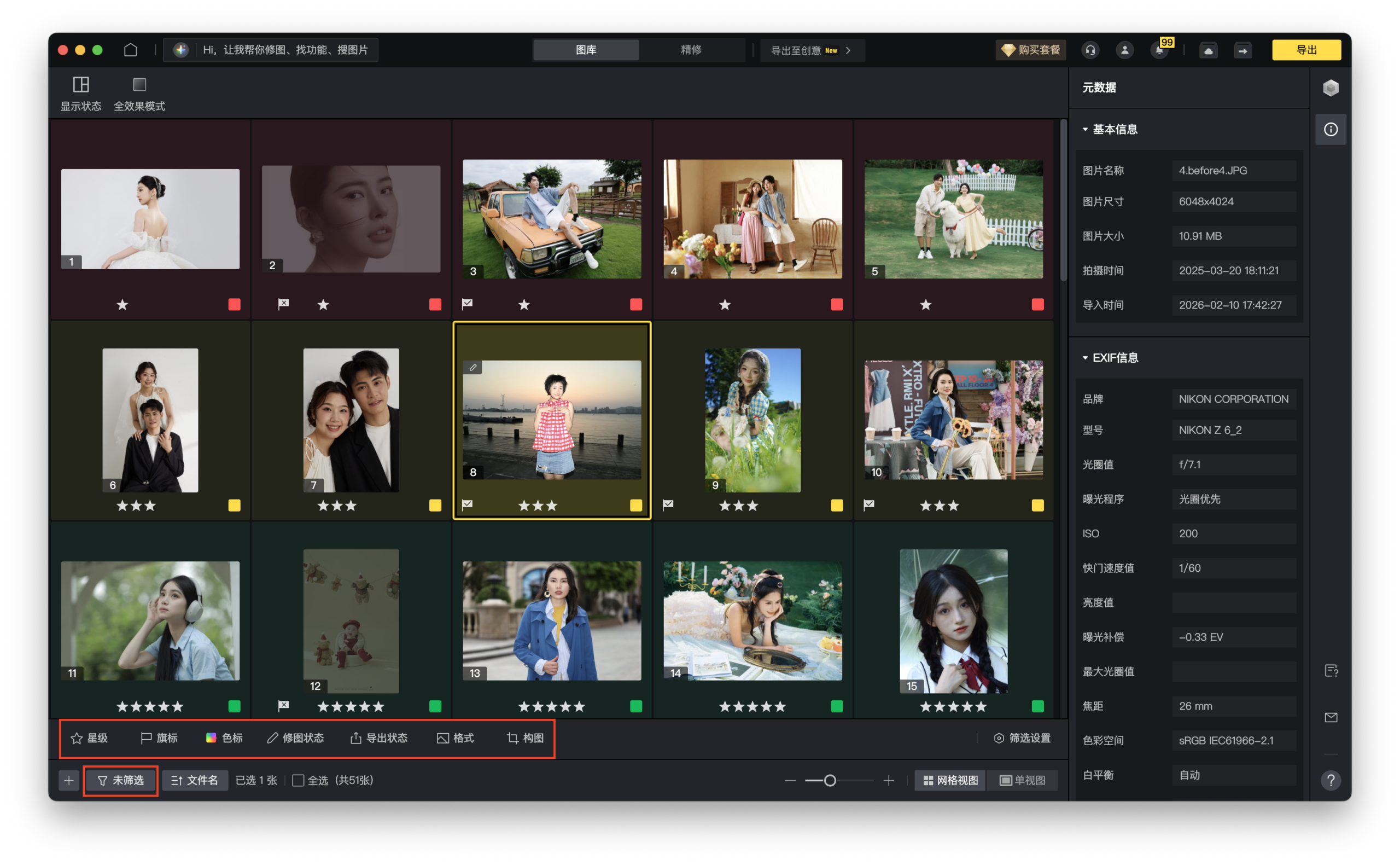Screen dimensions: 1400x865
Task: Expand the 导出至创意 menu
Action: 812,50
